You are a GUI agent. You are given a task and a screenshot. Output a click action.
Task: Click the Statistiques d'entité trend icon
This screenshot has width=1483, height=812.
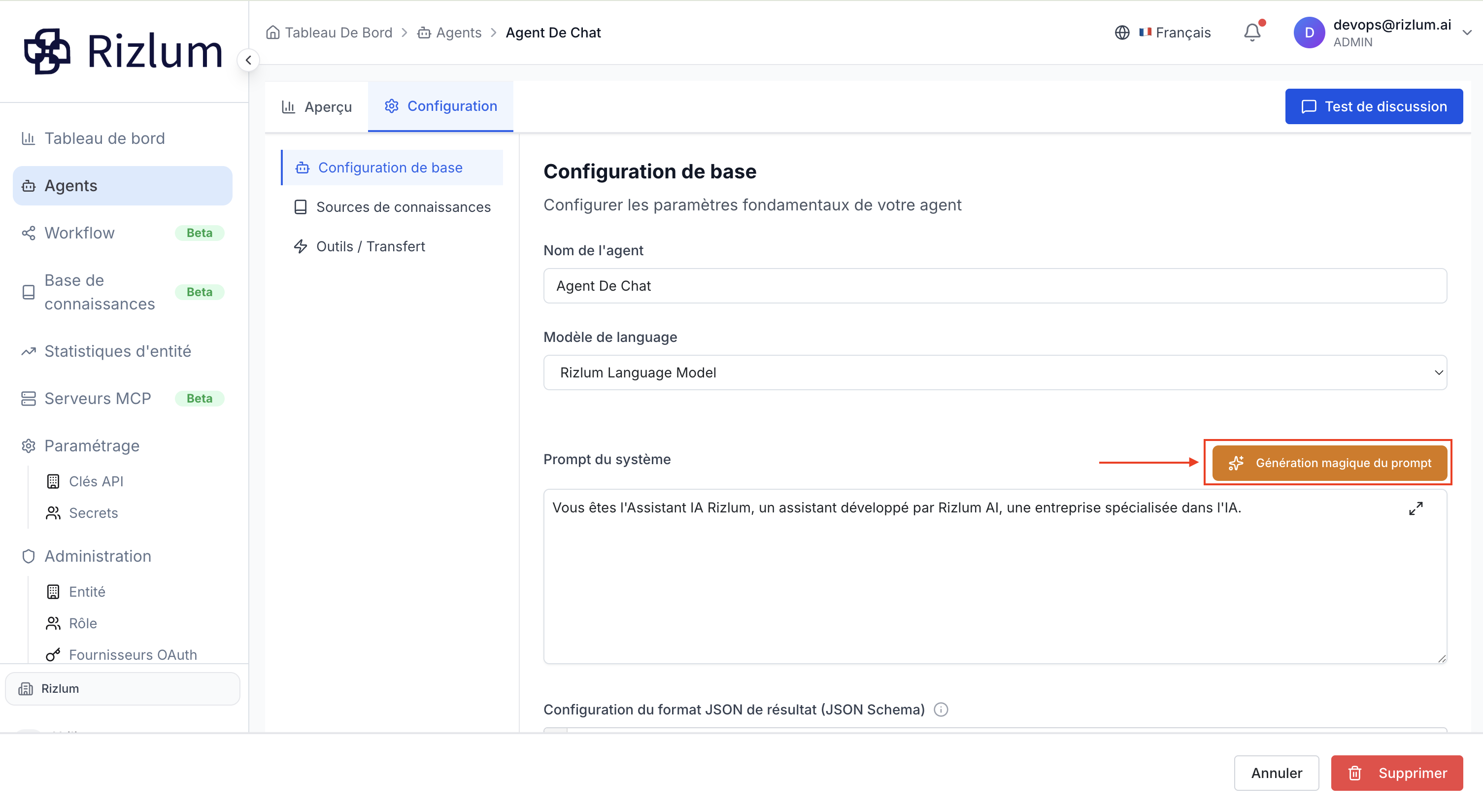28,351
